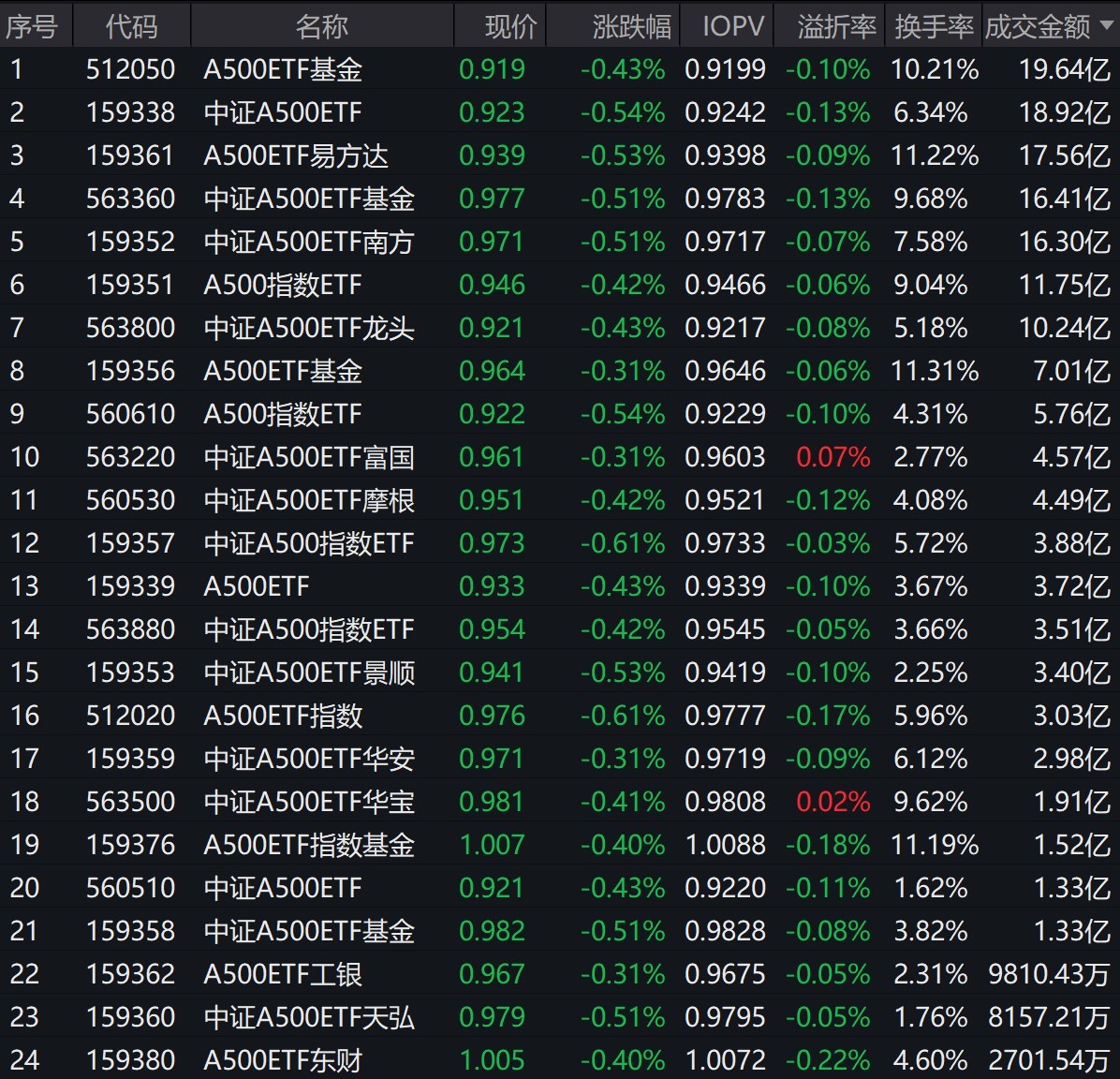The height and width of the screenshot is (1079, 1120).
Task: Click turnover amount 19.64亿
Action: pos(1065,69)
